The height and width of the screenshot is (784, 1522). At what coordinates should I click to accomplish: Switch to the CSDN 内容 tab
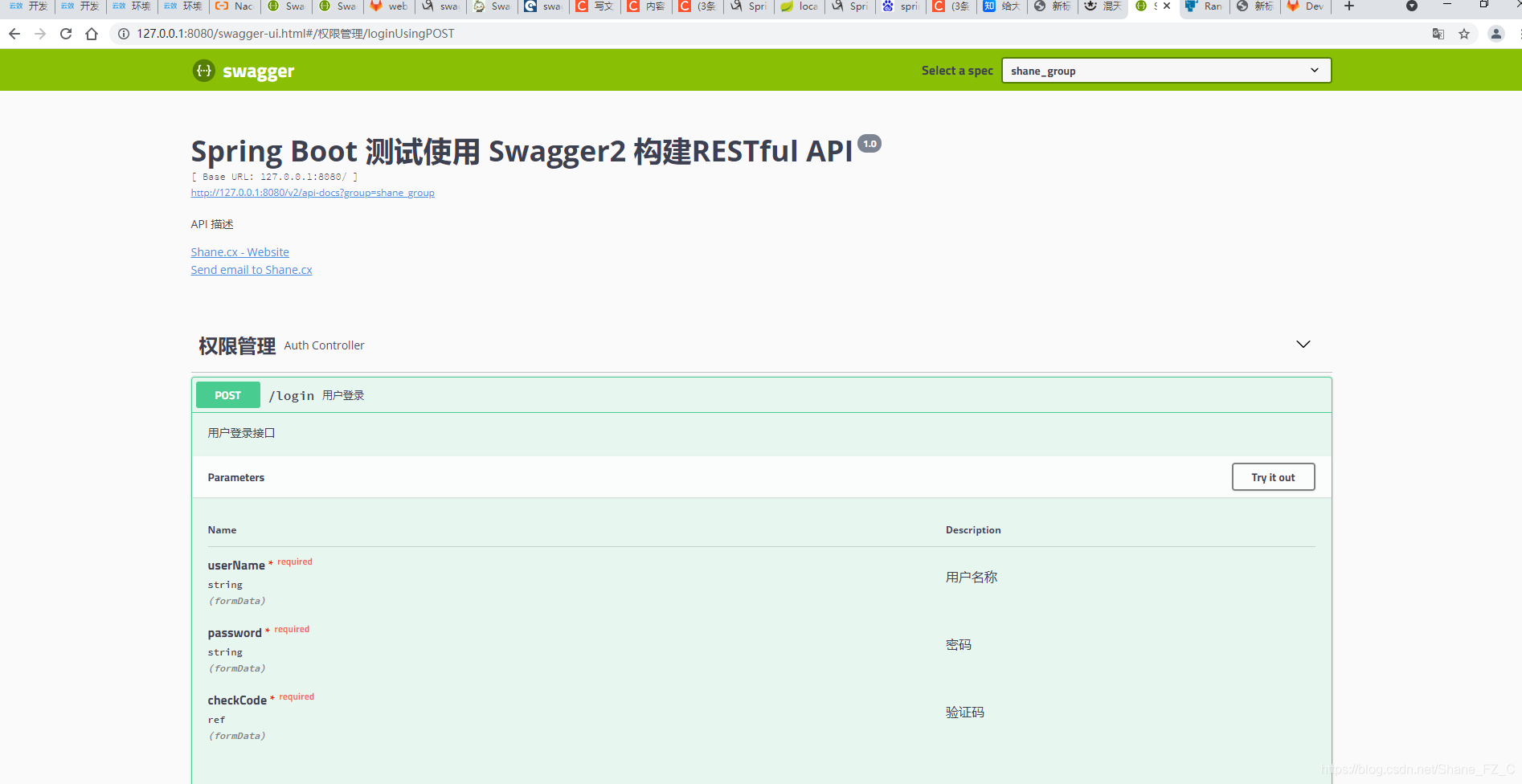(x=646, y=6)
